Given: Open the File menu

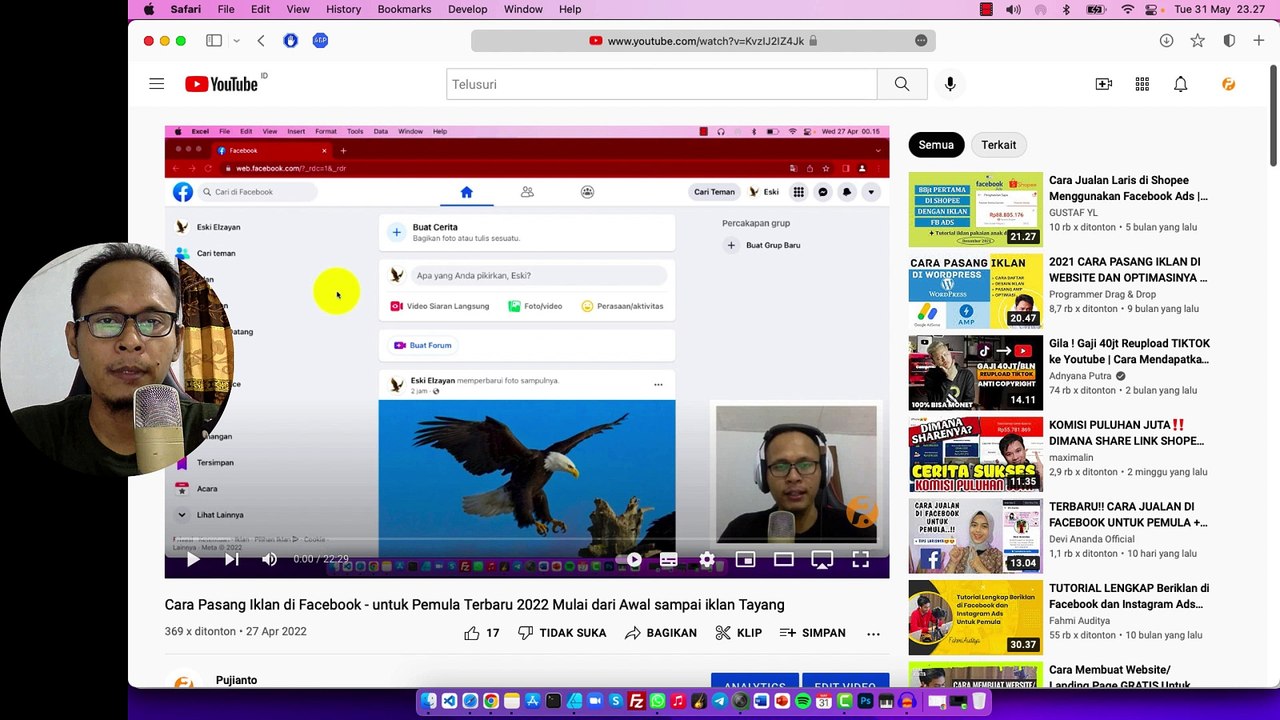Looking at the screenshot, I should click(x=226, y=9).
